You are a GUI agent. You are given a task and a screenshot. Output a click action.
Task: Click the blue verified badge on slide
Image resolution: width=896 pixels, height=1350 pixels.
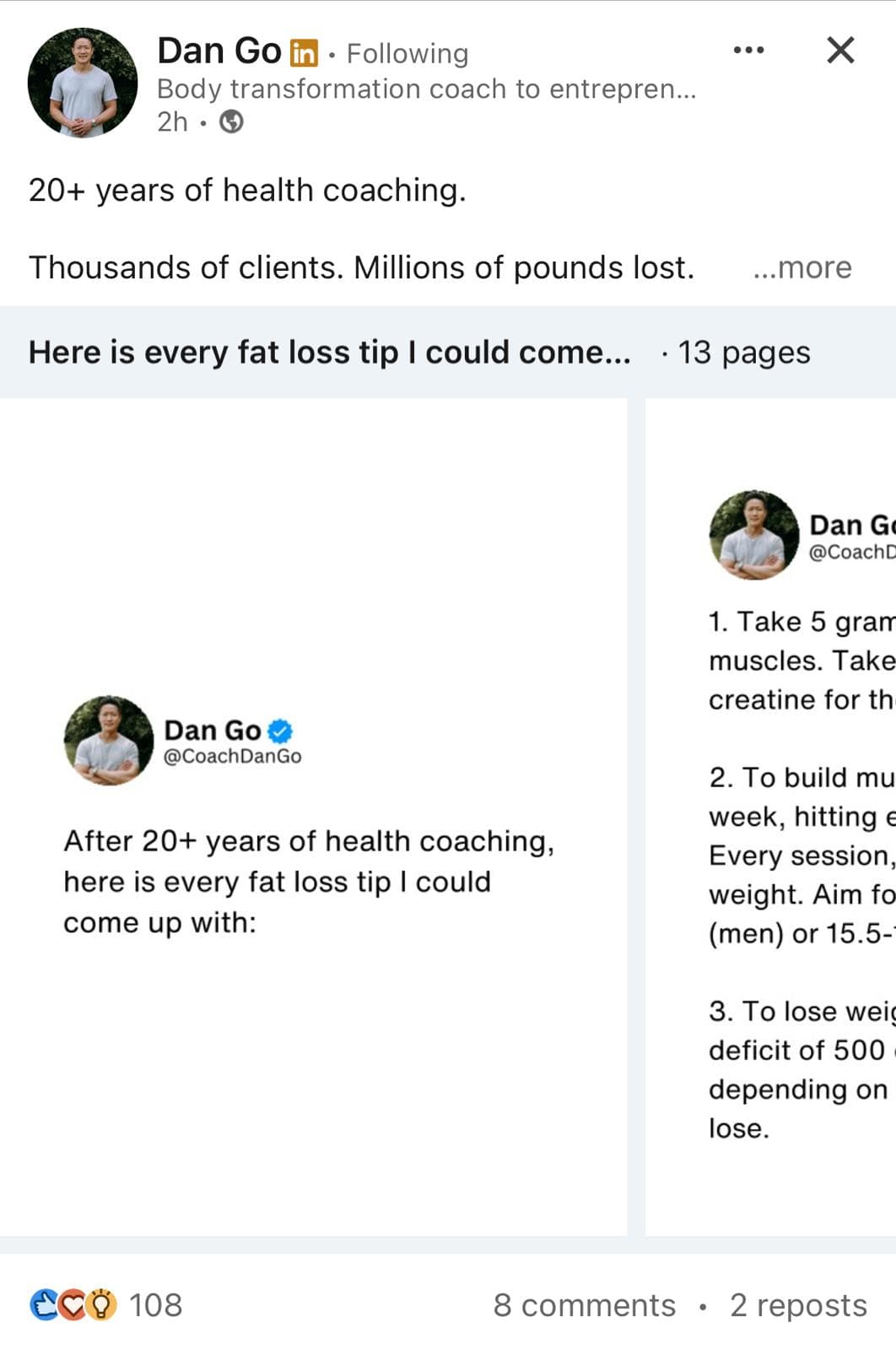point(280,731)
